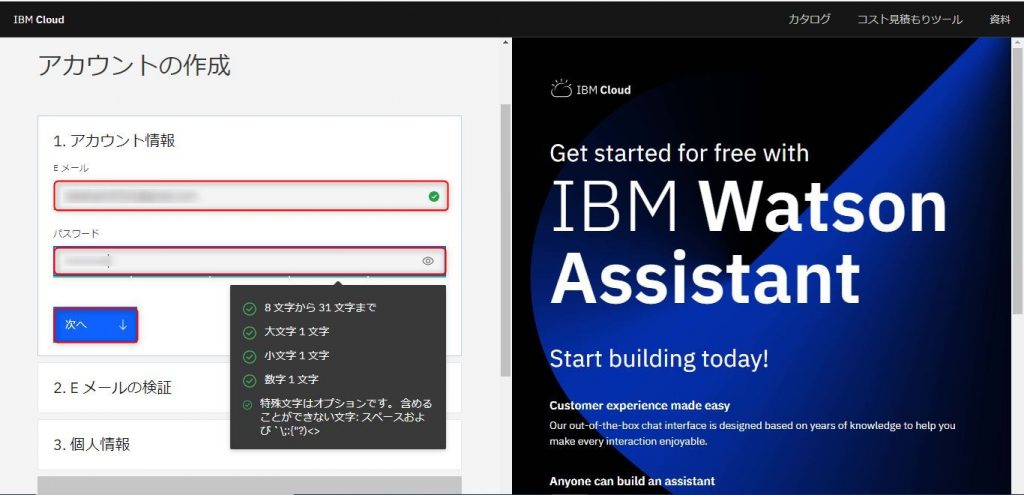The height and width of the screenshot is (495, 1024).
Task: Click the form panel scrollbar thumb
Action: point(505,240)
